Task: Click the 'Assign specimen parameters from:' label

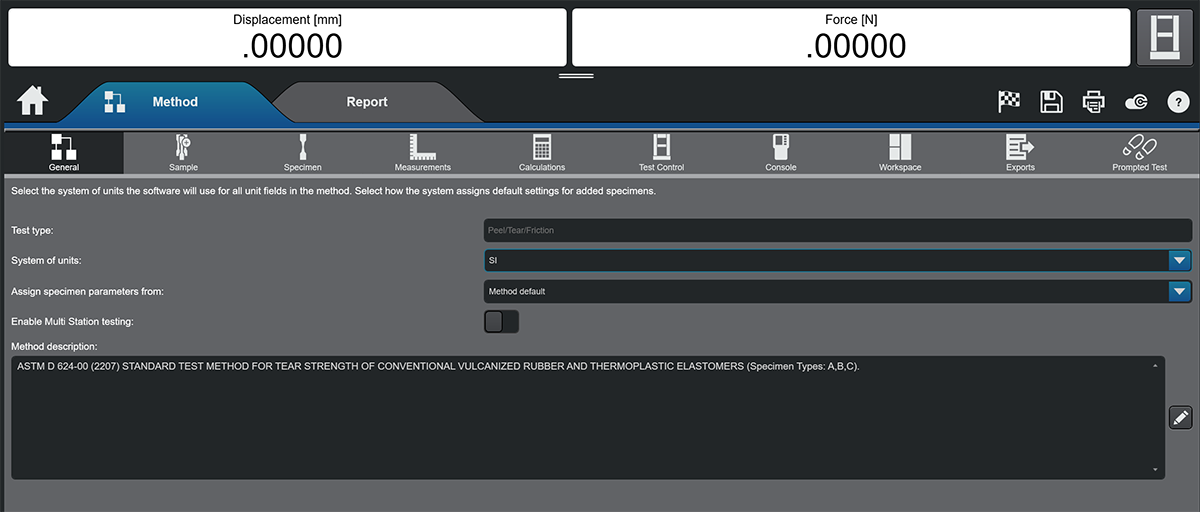Action: pyautogui.click(x=87, y=291)
